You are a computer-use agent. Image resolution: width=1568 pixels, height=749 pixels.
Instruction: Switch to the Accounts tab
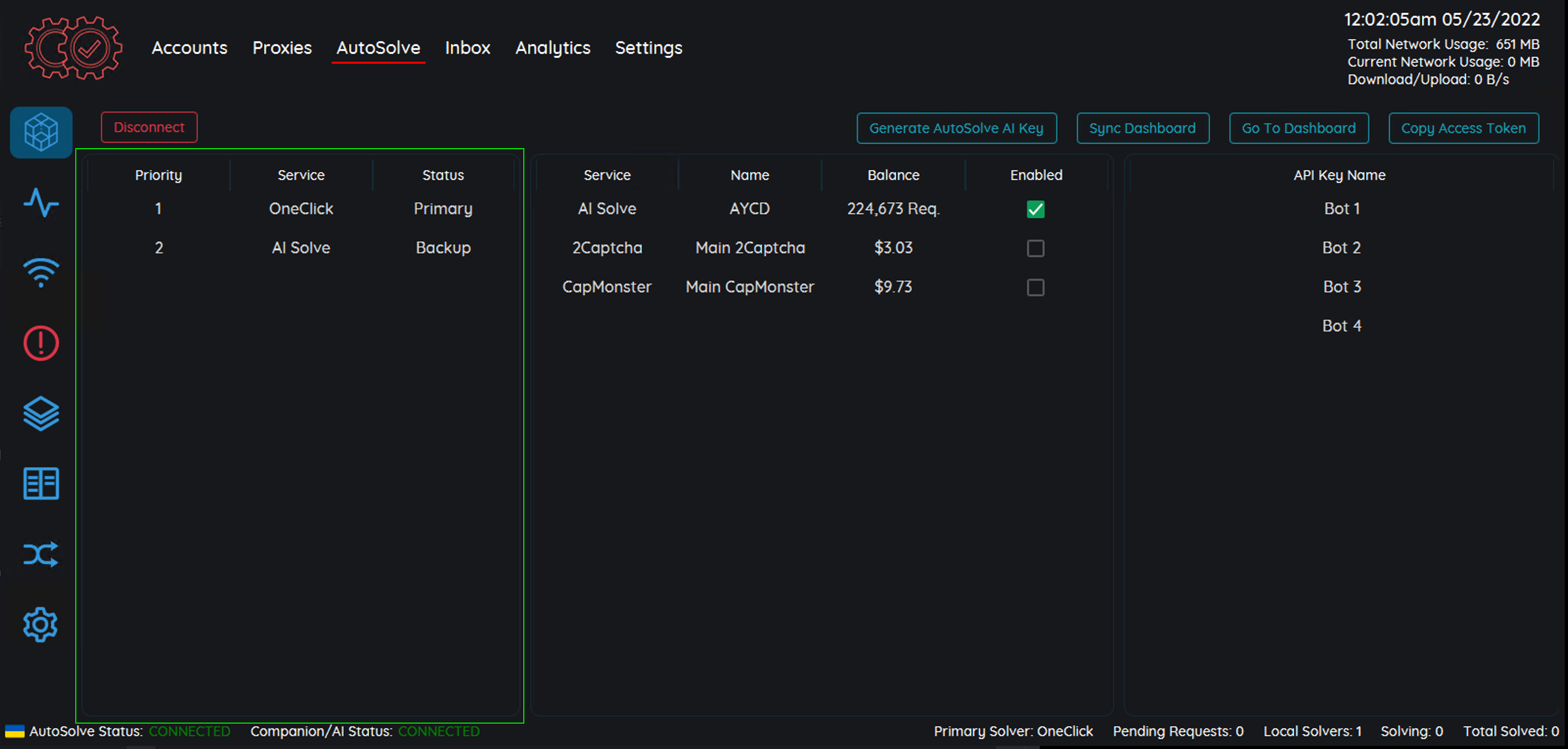[x=189, y=47]
